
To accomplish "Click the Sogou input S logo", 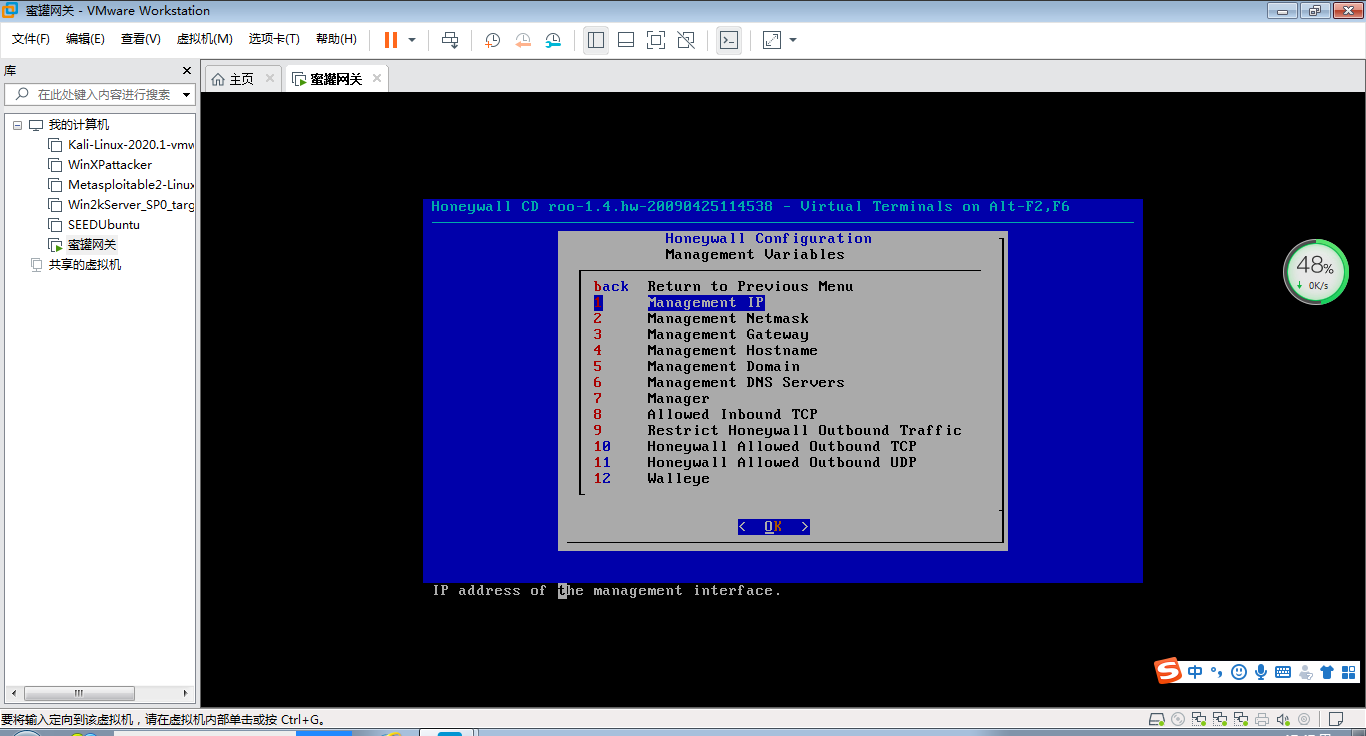I will (x=1169, y=671).
